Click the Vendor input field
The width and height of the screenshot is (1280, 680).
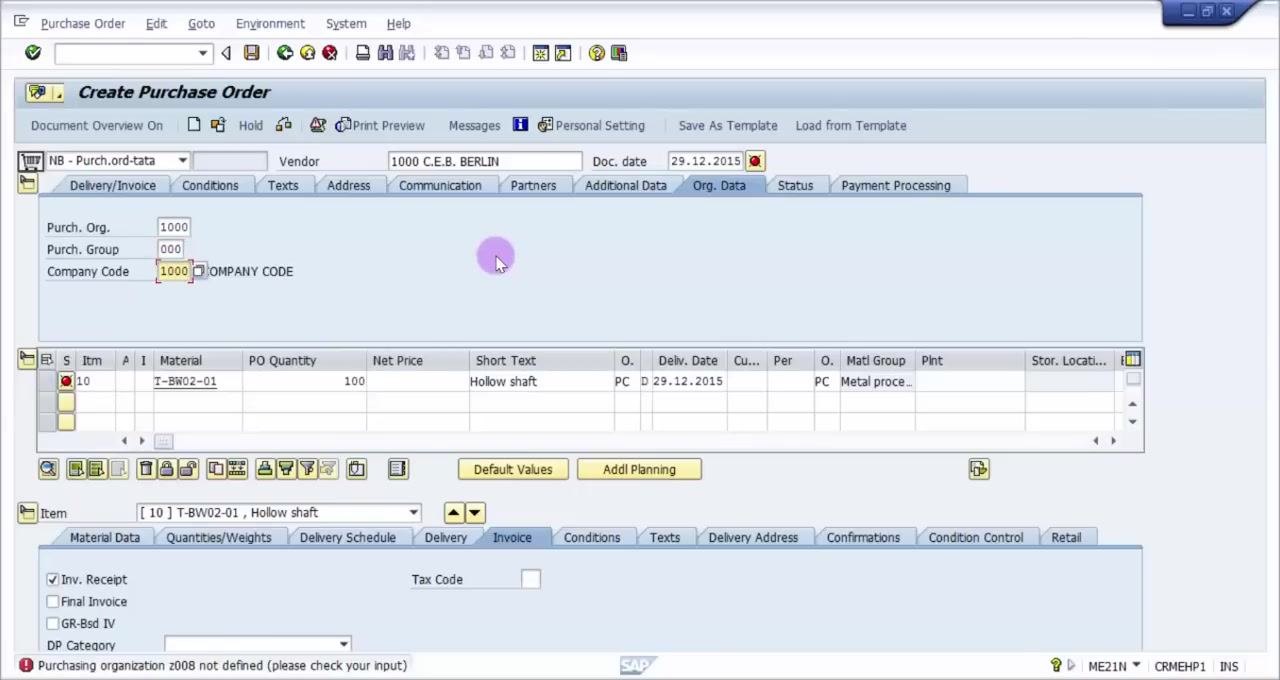point(484,161)
